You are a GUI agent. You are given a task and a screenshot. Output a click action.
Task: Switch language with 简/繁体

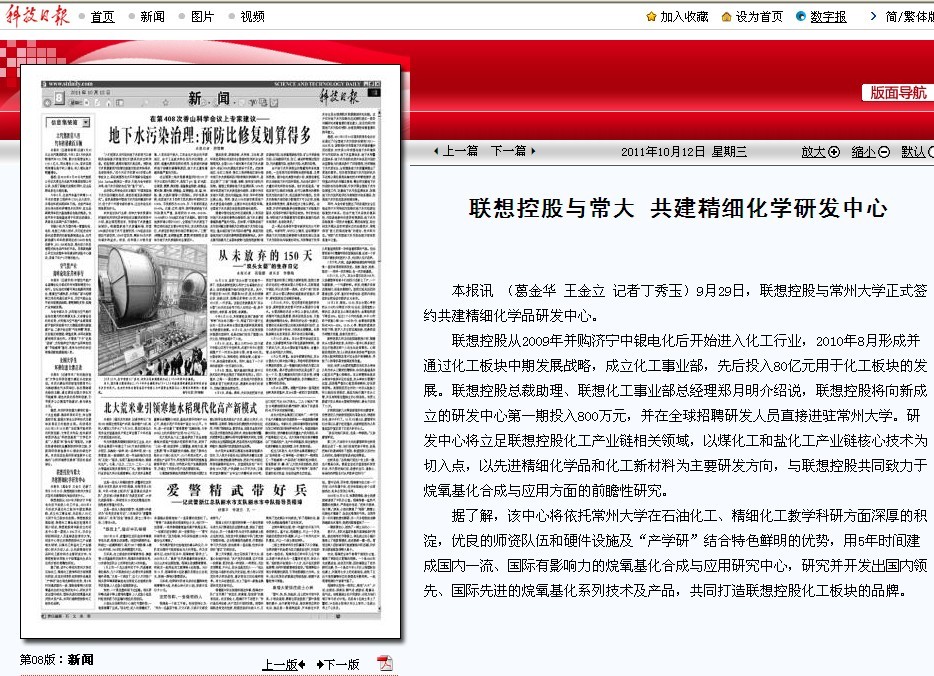click(x=910, y=17)
